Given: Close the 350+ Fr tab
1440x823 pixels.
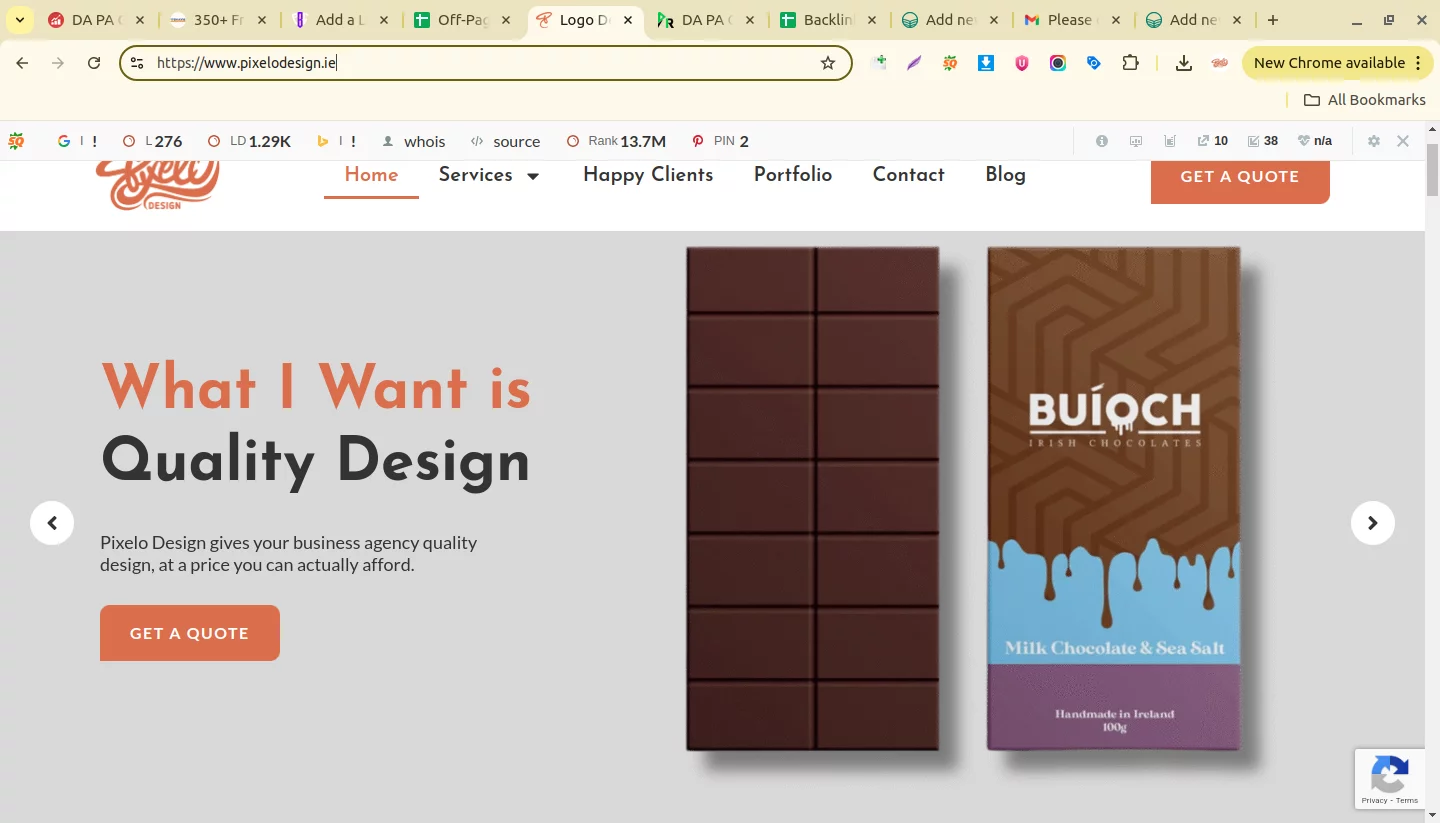Looking at the screenshot, I should pyautogui.click(x=262, y=20).
